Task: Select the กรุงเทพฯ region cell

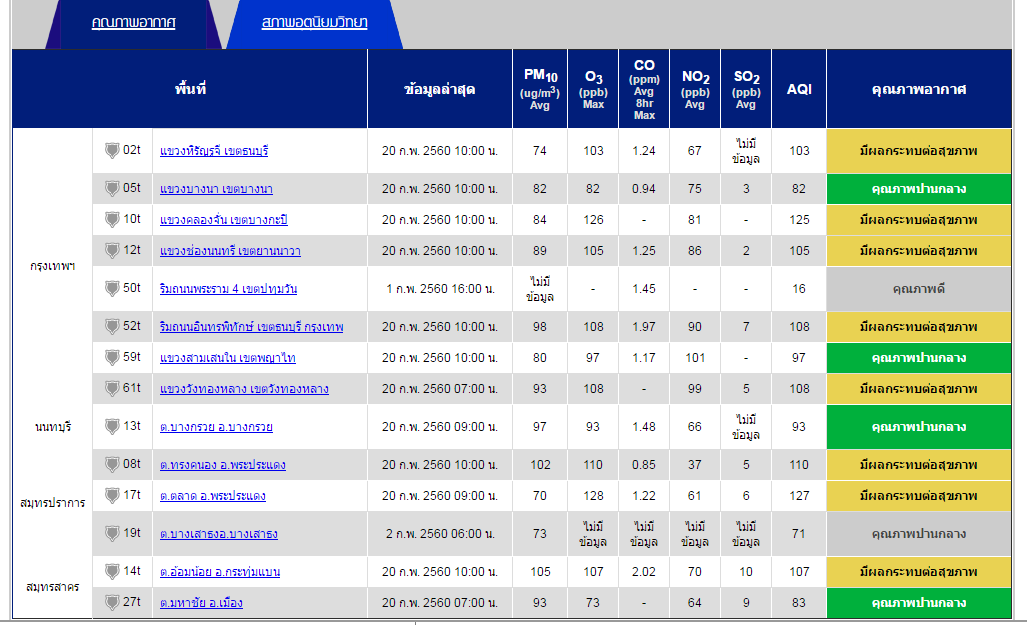Action: [x=52, y=266]
